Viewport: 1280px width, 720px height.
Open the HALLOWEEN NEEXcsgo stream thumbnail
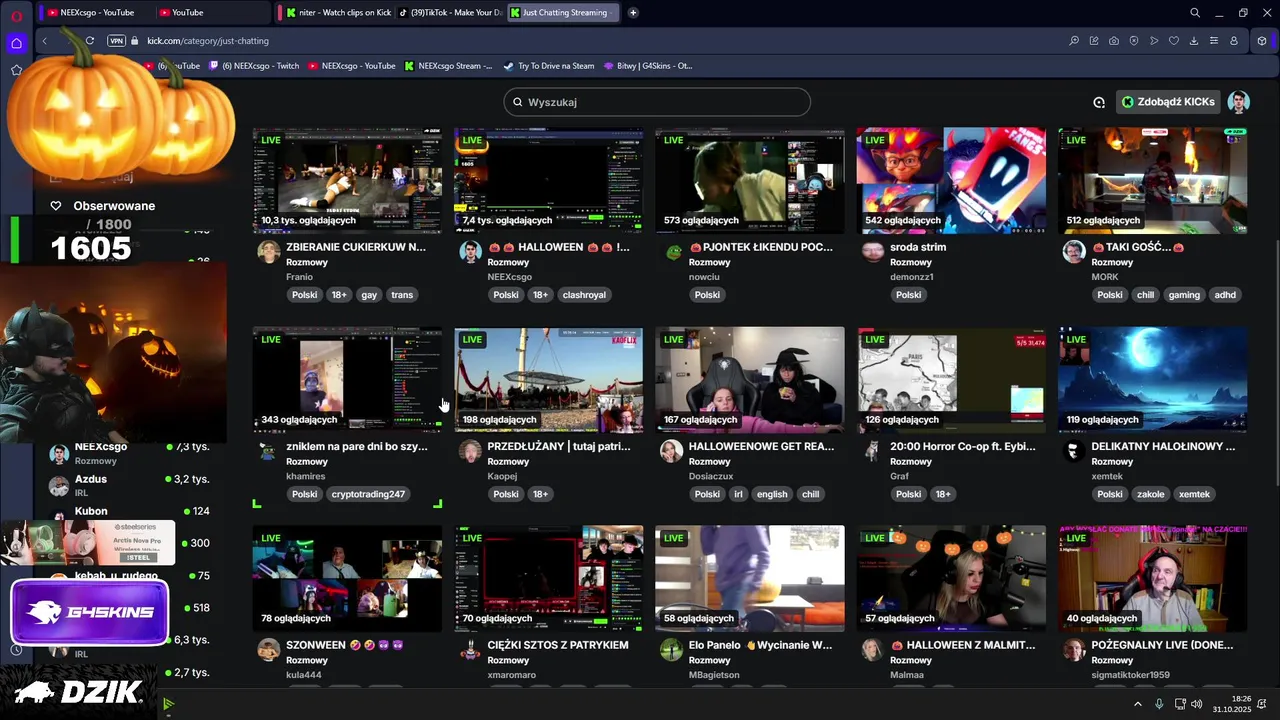click(549, 181)
